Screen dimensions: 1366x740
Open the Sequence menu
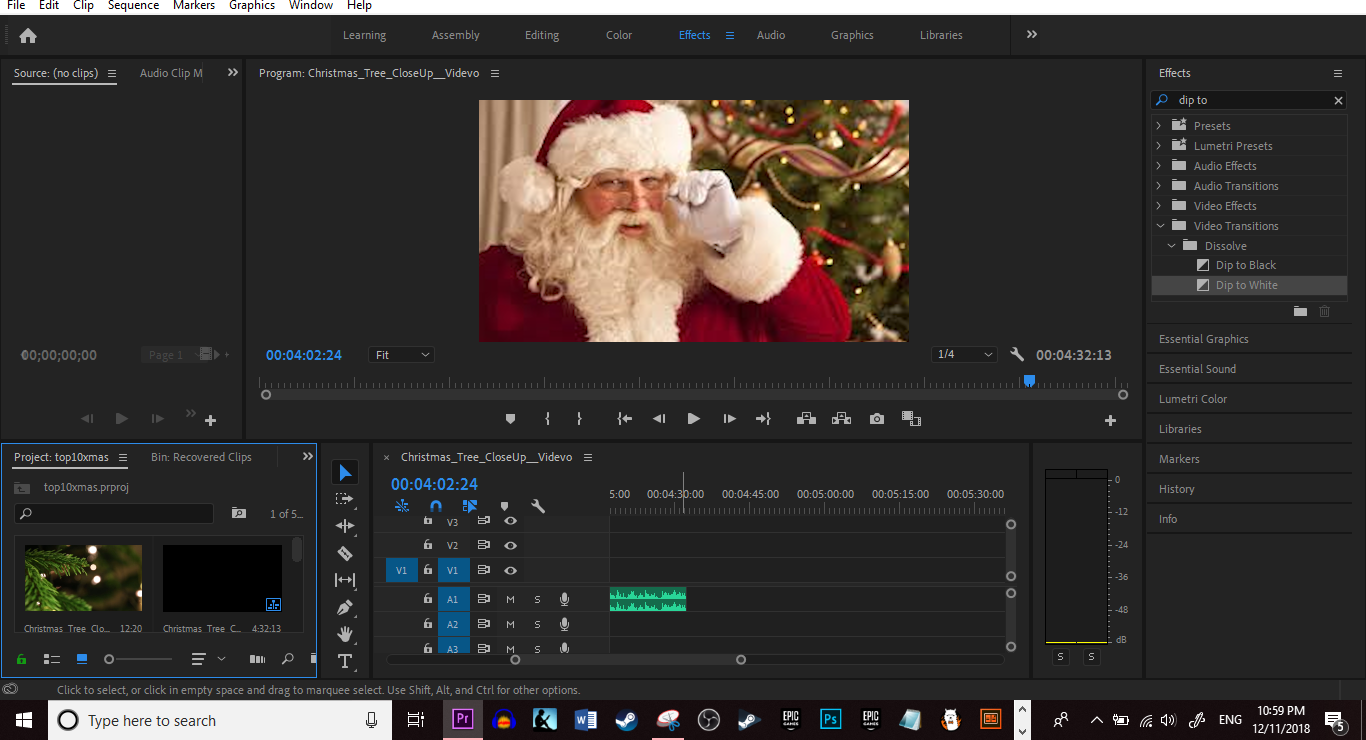point(133,6)
